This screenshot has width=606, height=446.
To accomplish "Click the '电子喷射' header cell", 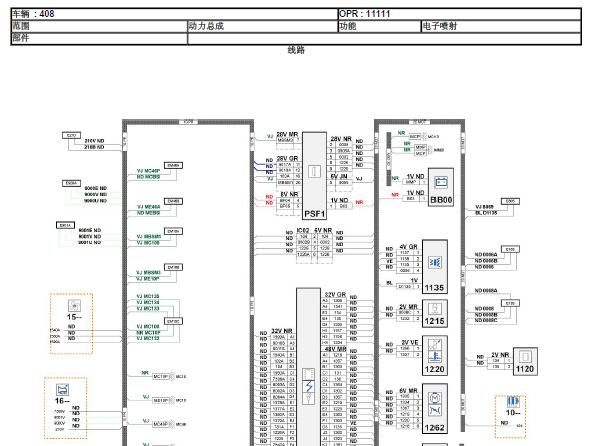I will pos(501,26).
